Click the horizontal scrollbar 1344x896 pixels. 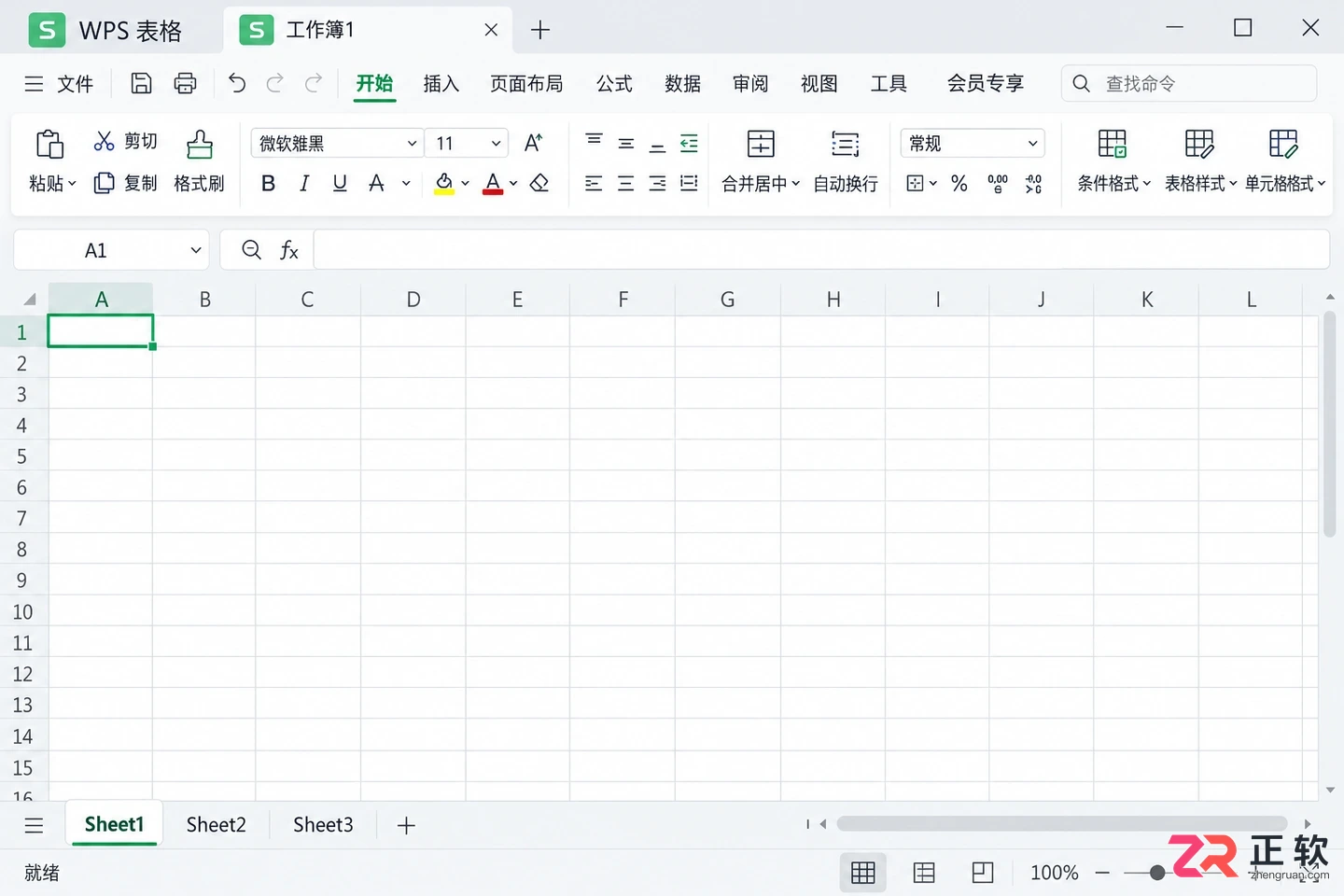[x=1061, y=824]
